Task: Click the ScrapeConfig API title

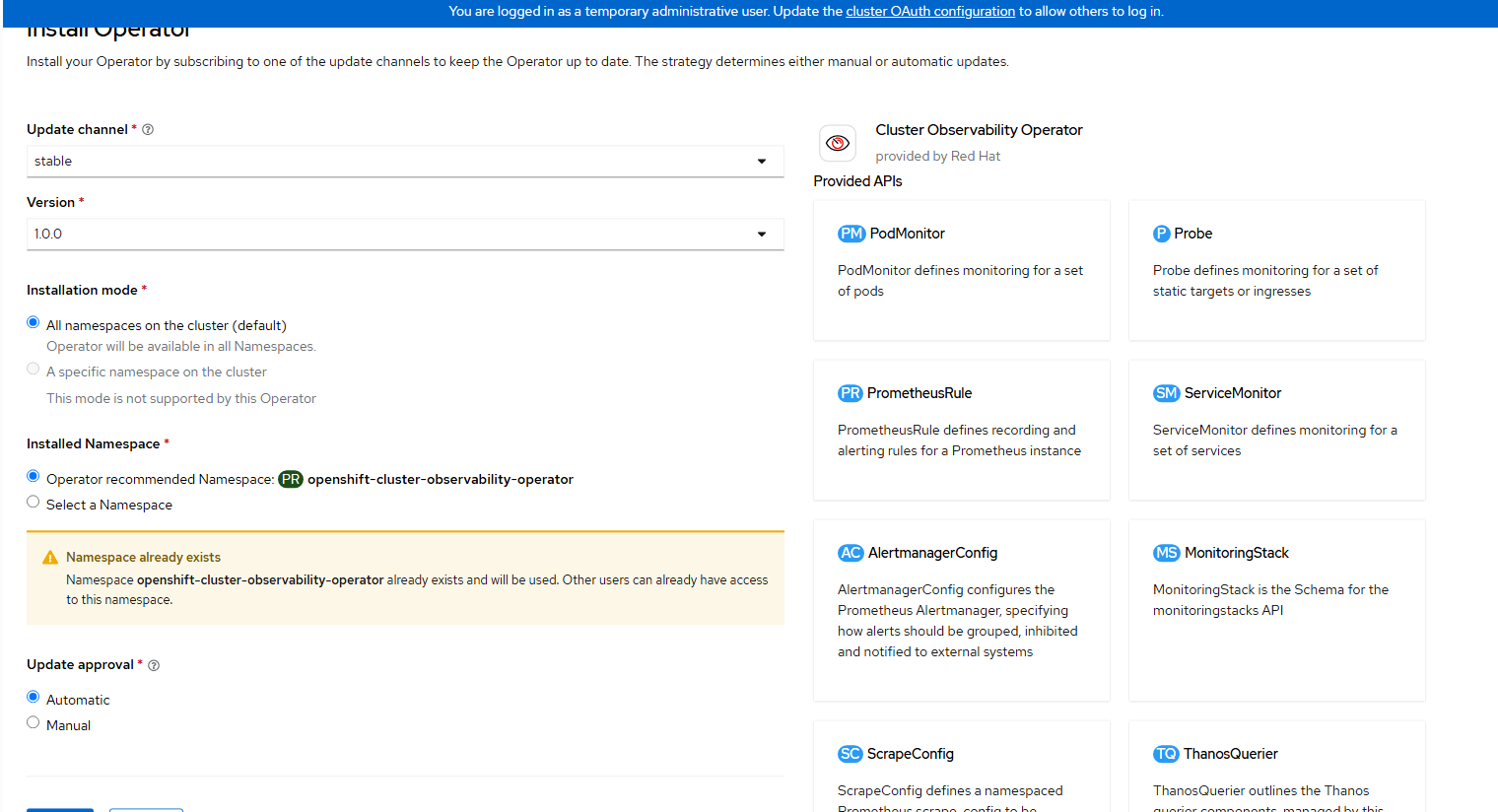Action: point(911,754)
